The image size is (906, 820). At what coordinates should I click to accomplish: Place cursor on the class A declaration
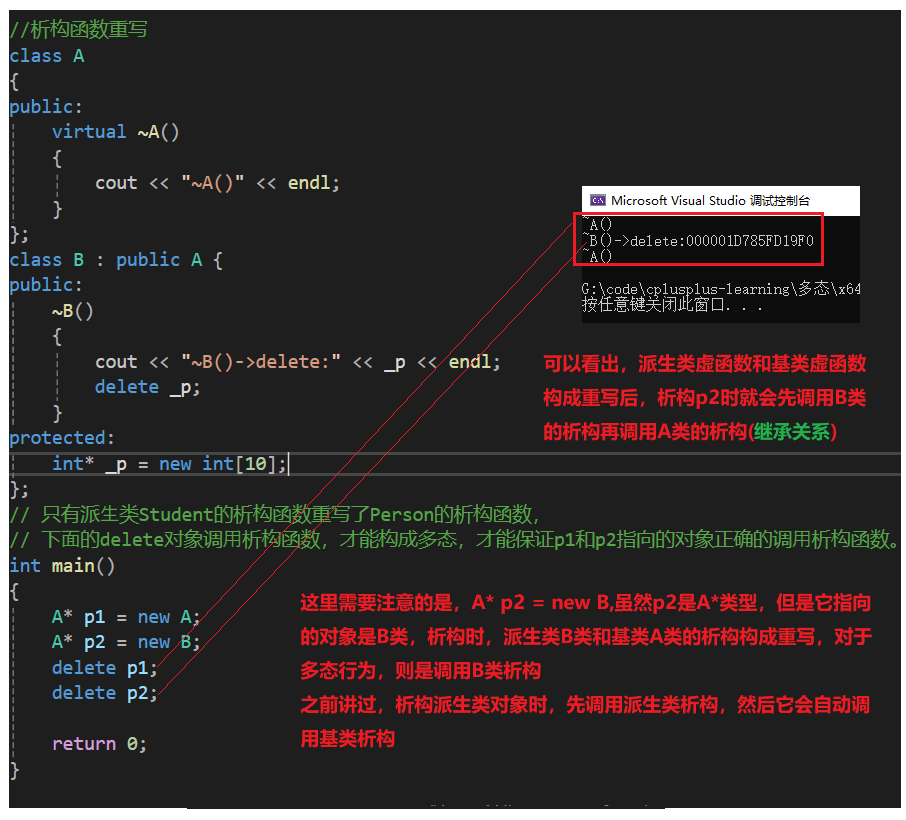point(47,56)
